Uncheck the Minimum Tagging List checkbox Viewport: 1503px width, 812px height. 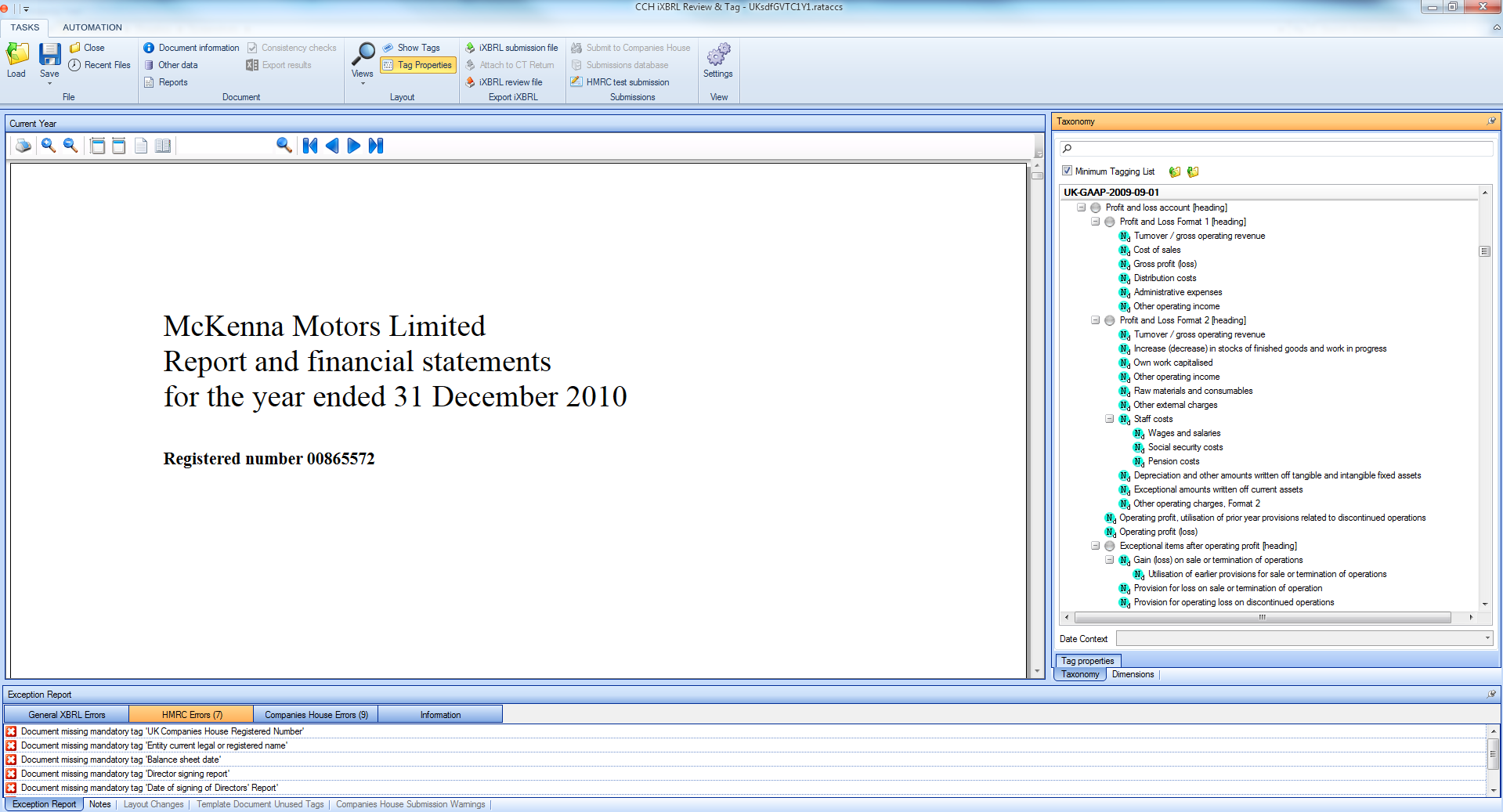1067,171
